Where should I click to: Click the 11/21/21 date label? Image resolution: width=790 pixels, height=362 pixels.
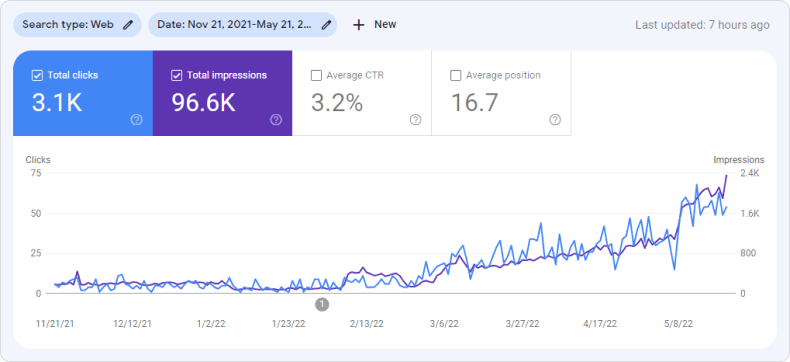click(55, 324)
